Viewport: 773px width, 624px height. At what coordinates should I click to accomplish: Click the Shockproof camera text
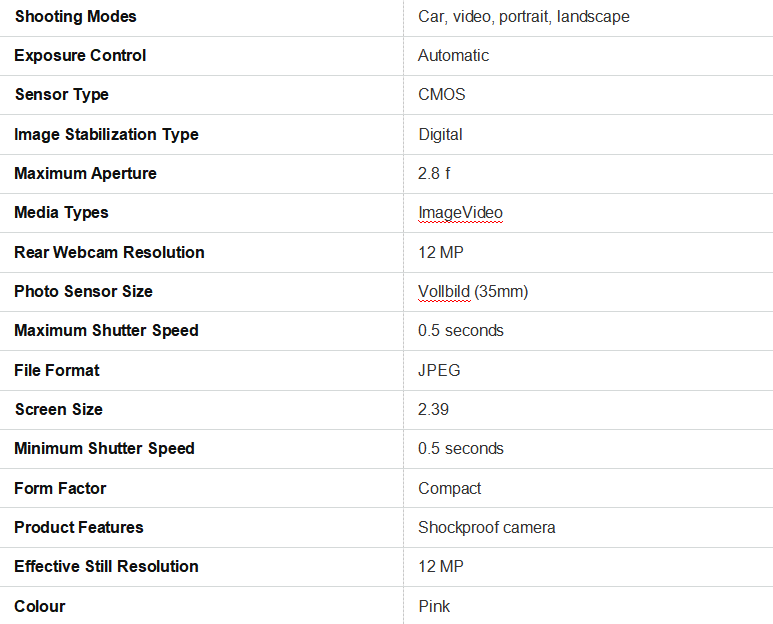coord(486,527)
